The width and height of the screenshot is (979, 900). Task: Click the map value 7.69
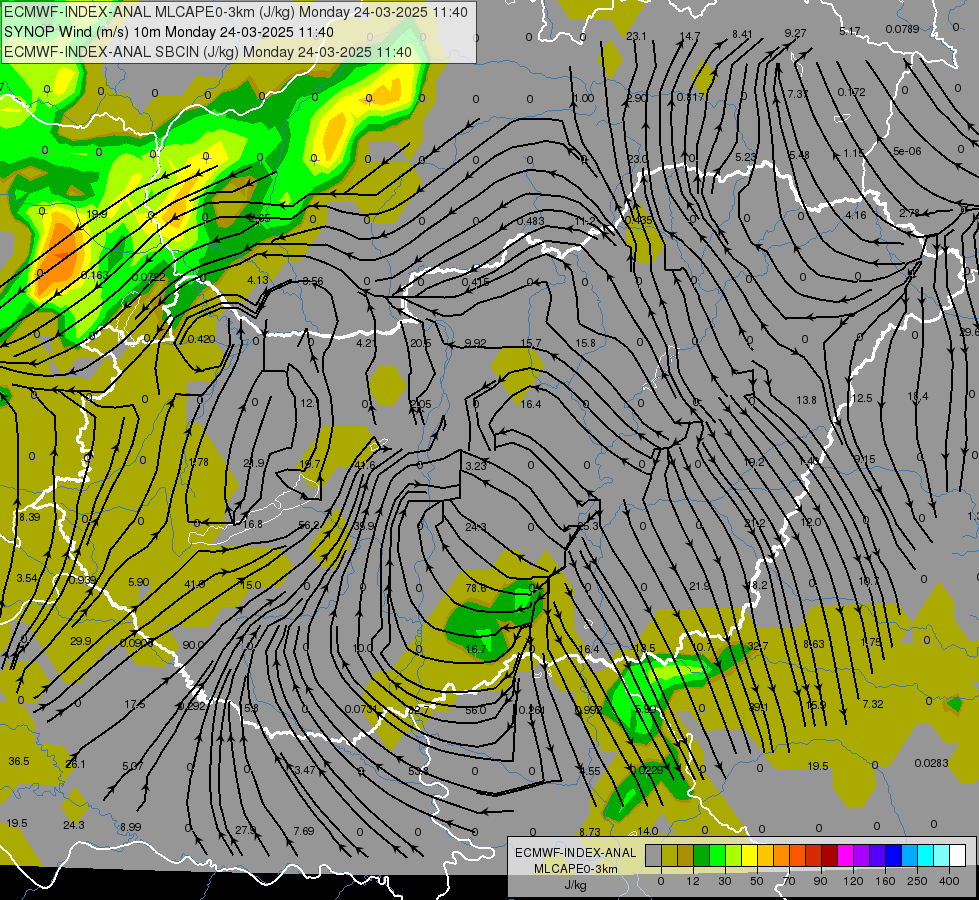[x=304, y=831]
